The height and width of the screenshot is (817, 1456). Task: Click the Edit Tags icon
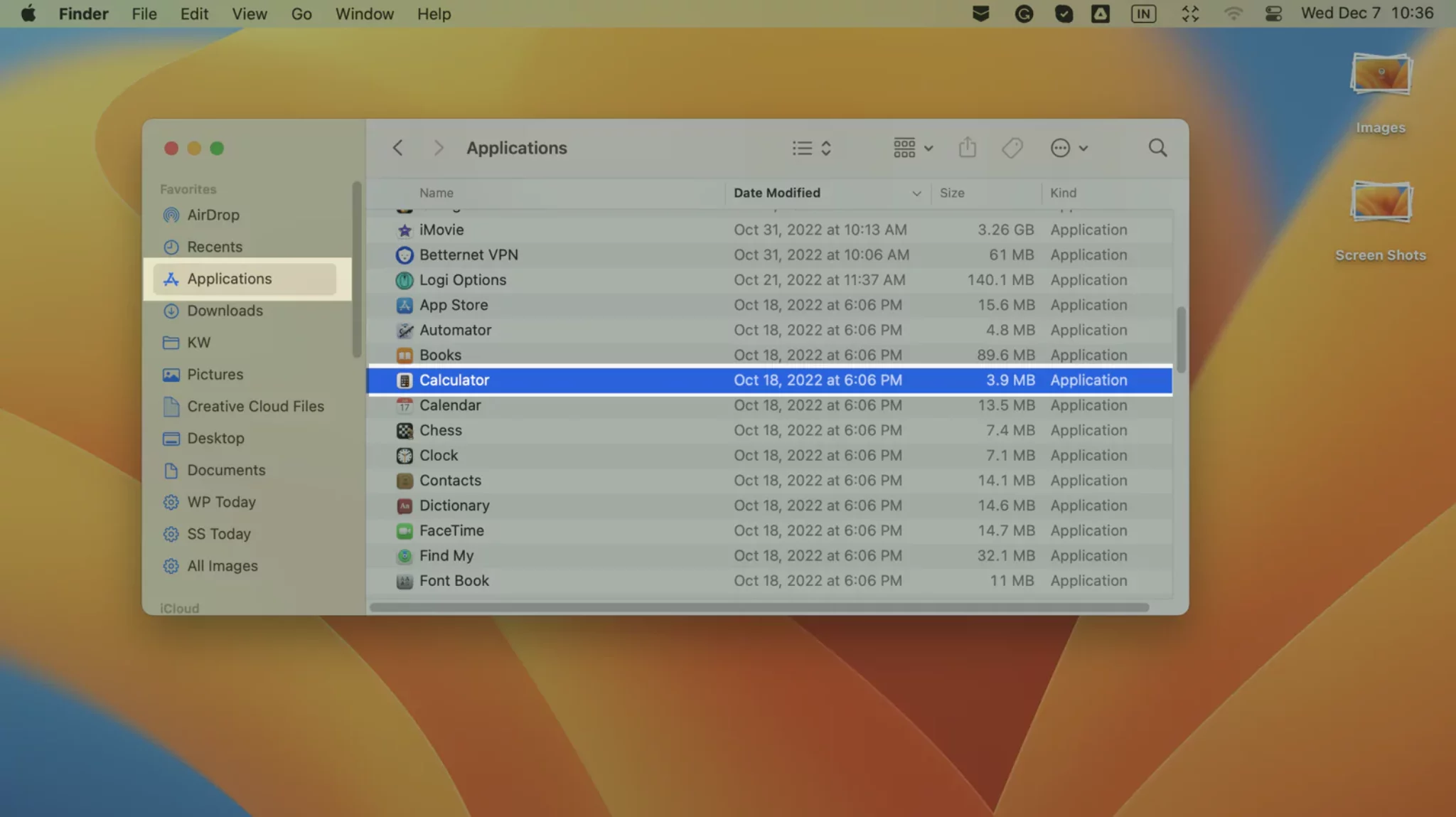pyautogui.click(x=1012, y=148)
